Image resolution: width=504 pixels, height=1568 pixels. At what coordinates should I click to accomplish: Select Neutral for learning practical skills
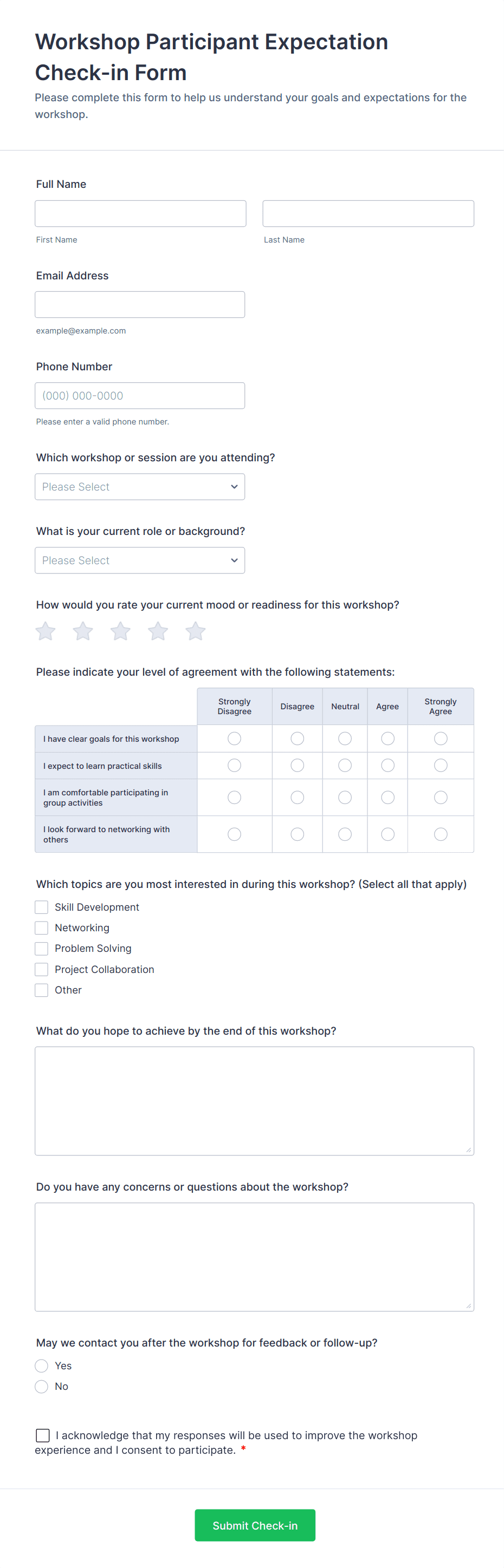pyautogui.click(x=345, y=766)
